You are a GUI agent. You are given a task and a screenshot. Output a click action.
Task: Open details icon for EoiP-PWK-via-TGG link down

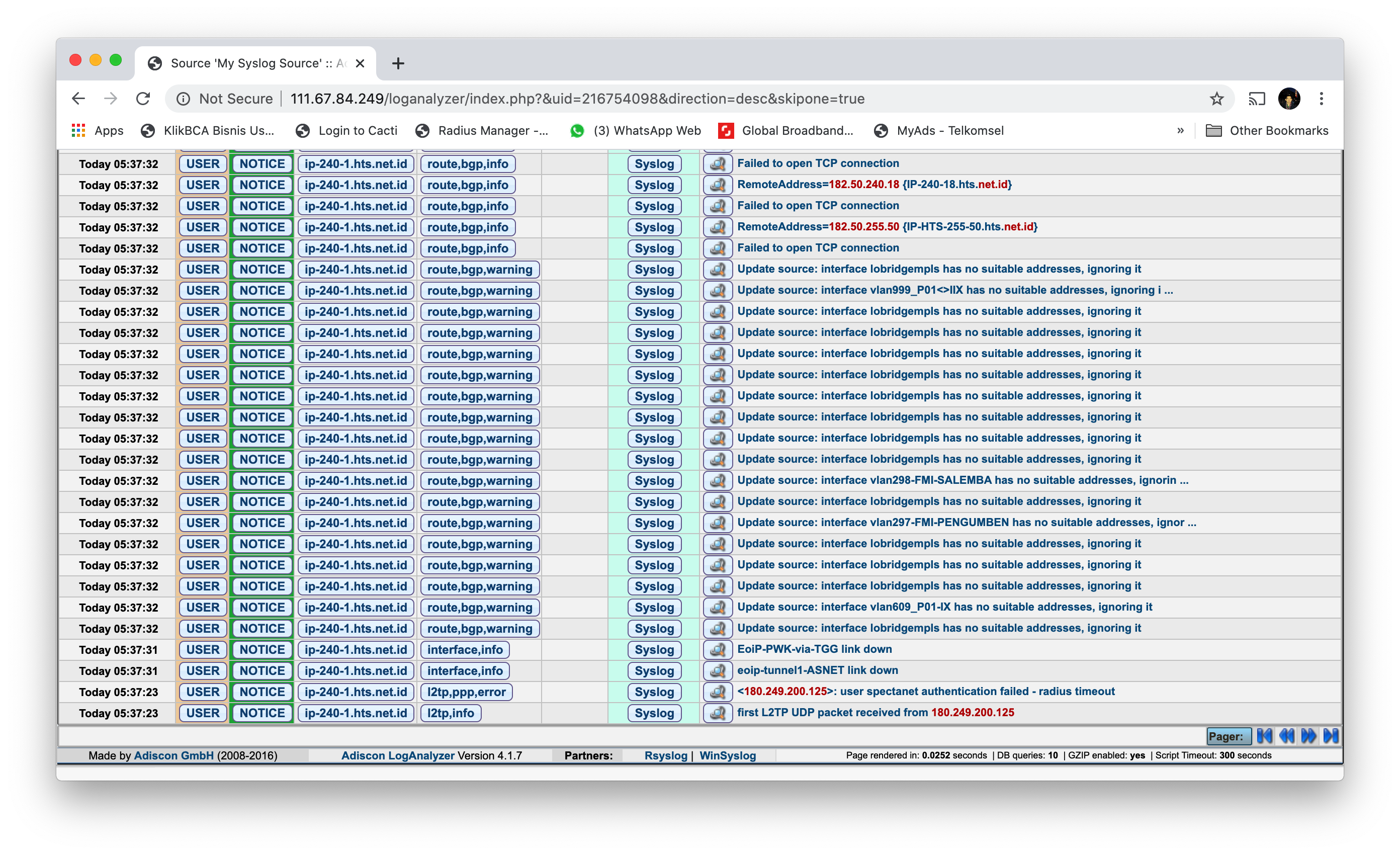tap(718, 650)
